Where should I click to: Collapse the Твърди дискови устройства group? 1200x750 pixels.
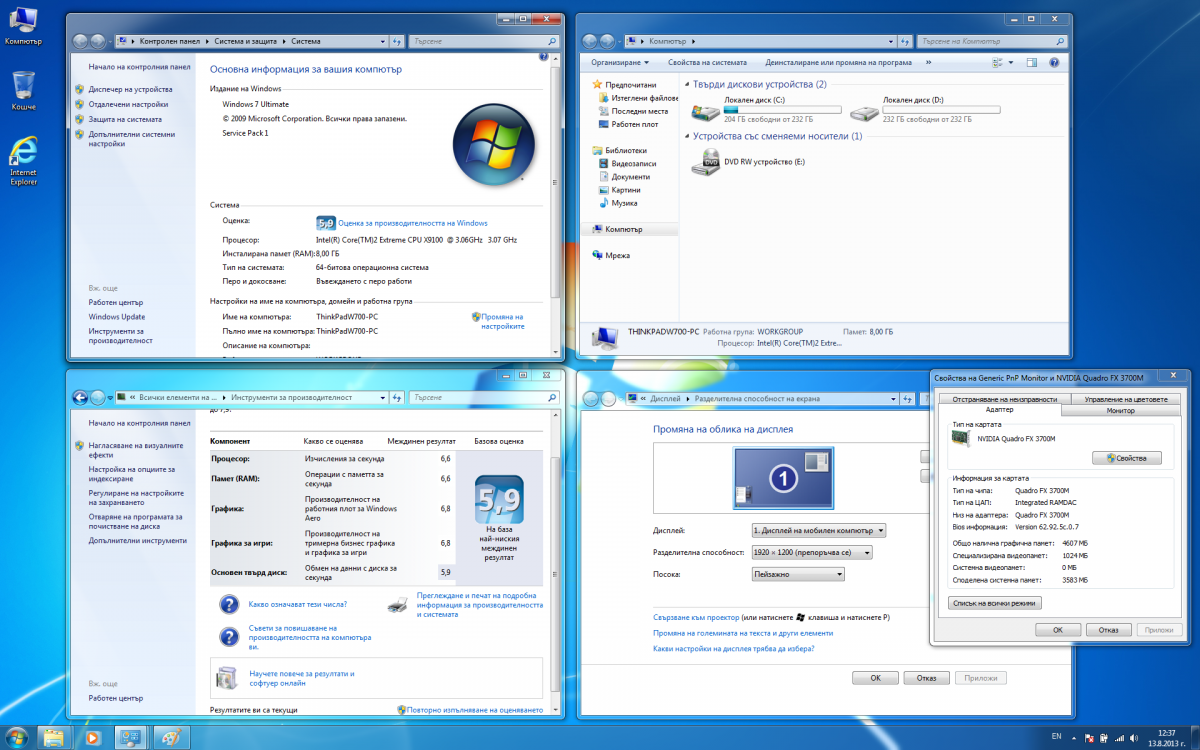click(x=686, y=85)
